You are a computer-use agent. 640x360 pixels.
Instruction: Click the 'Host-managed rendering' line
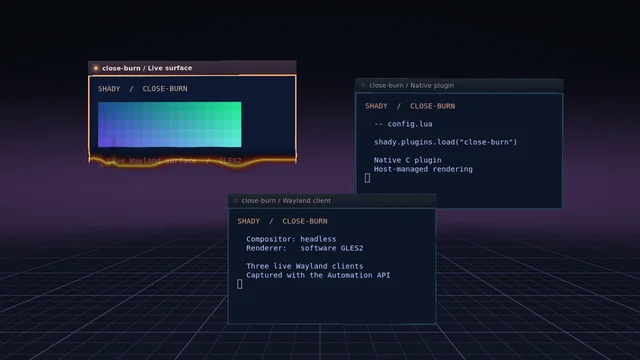coord(423,169)
